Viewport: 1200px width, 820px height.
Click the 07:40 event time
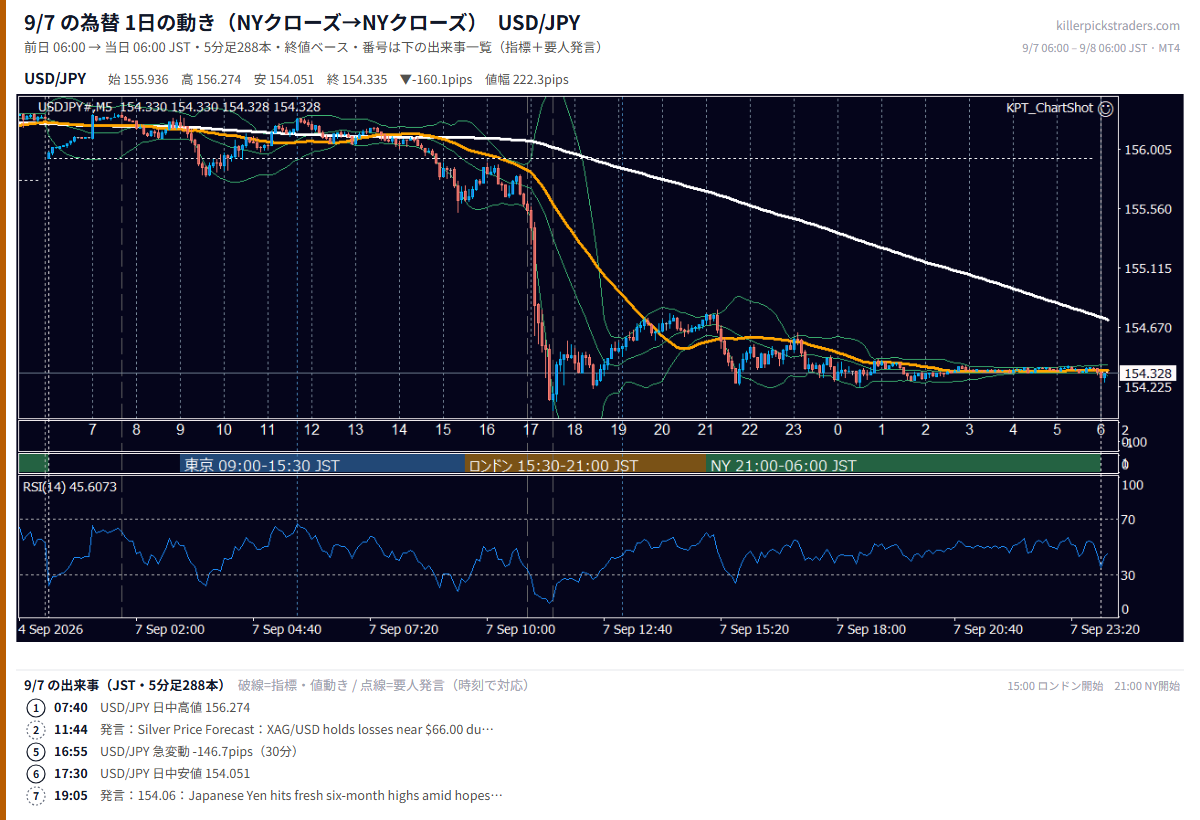click(x=70, y=708)
